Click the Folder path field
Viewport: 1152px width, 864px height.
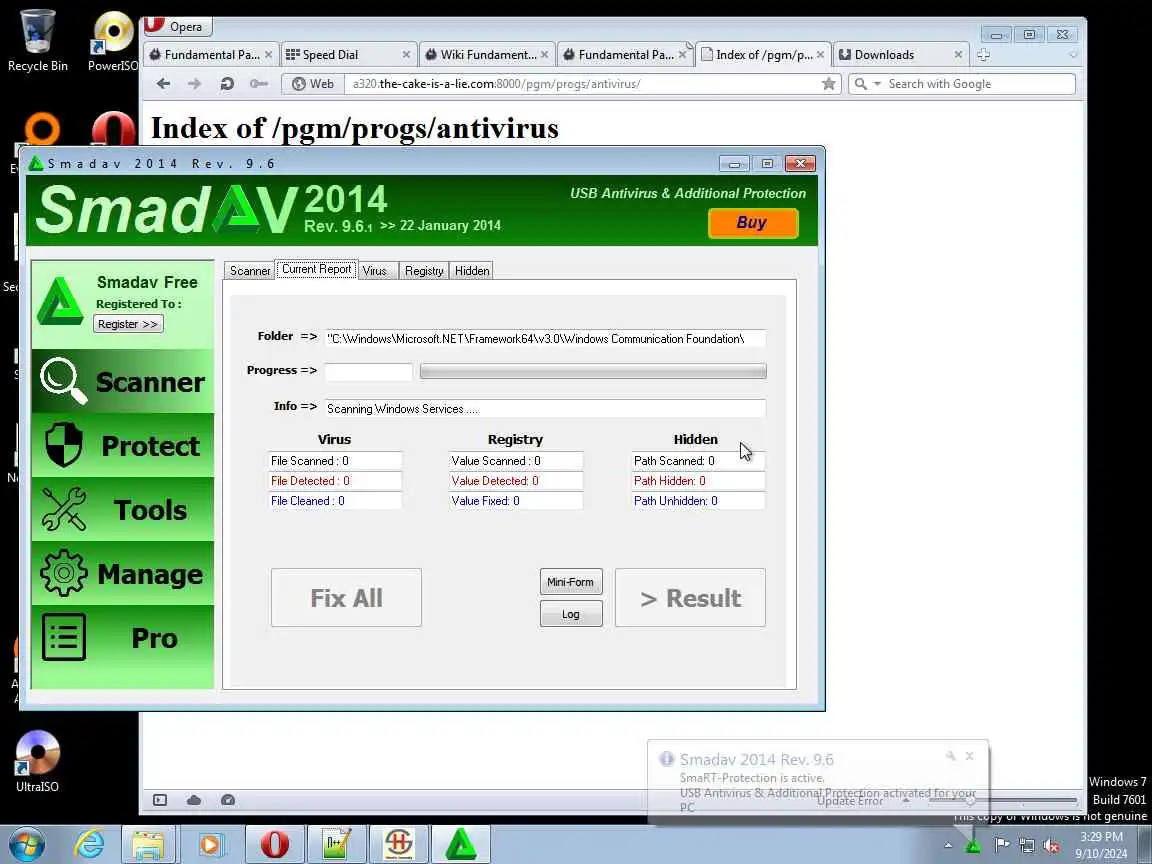coord(545,339)
